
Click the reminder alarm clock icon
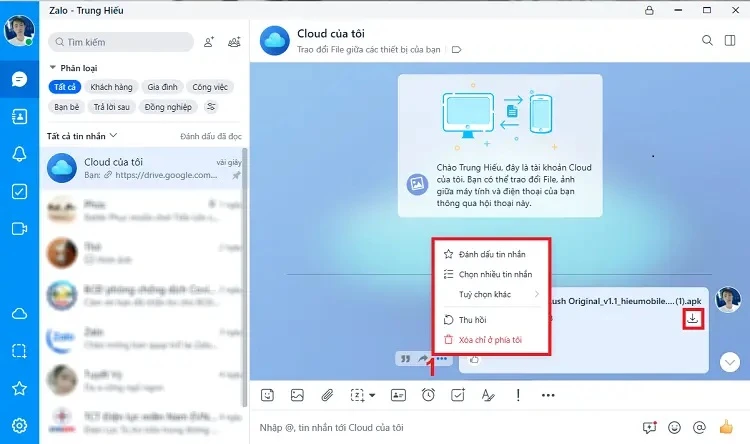[x=428, y=395]
